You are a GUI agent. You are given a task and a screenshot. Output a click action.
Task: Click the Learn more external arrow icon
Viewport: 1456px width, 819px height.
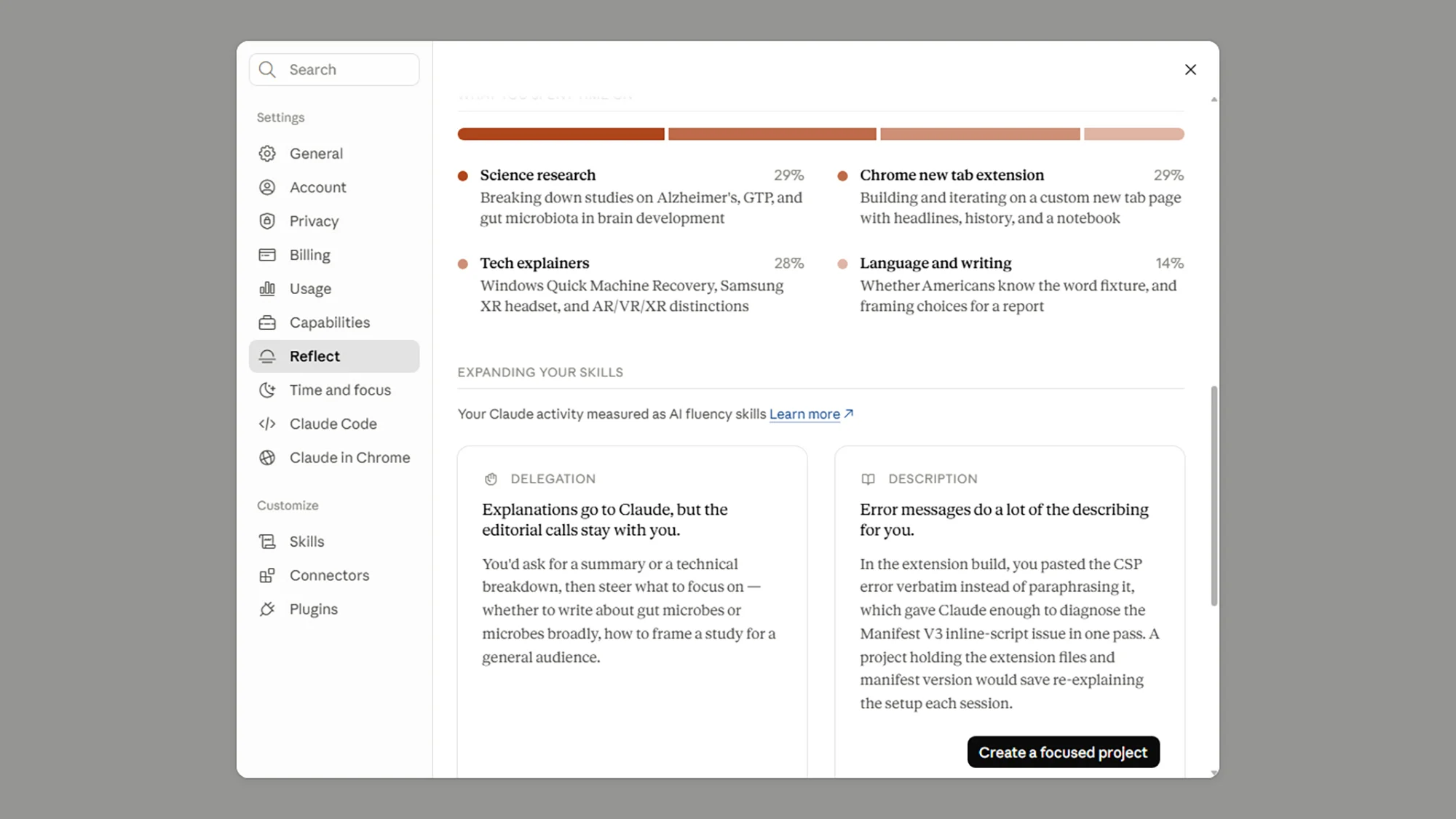pos(849,414)
